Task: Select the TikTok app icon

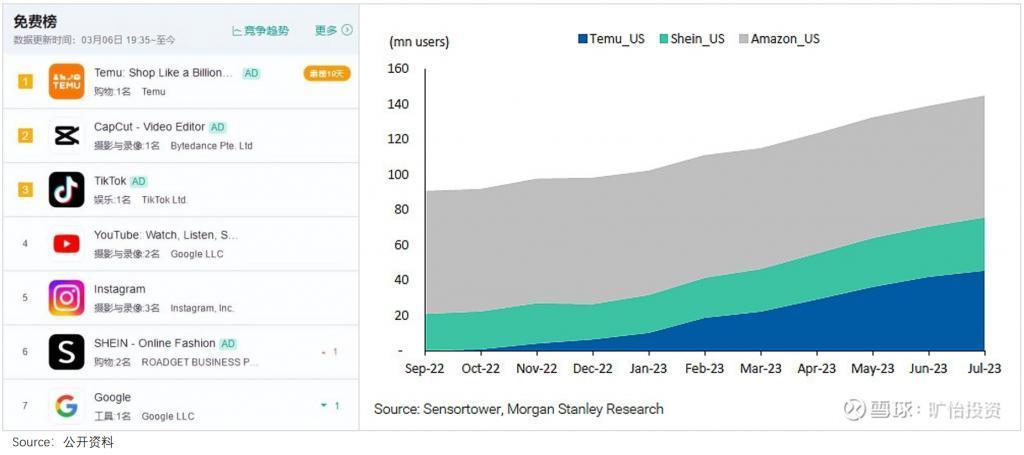Action: tap(67, 189)
